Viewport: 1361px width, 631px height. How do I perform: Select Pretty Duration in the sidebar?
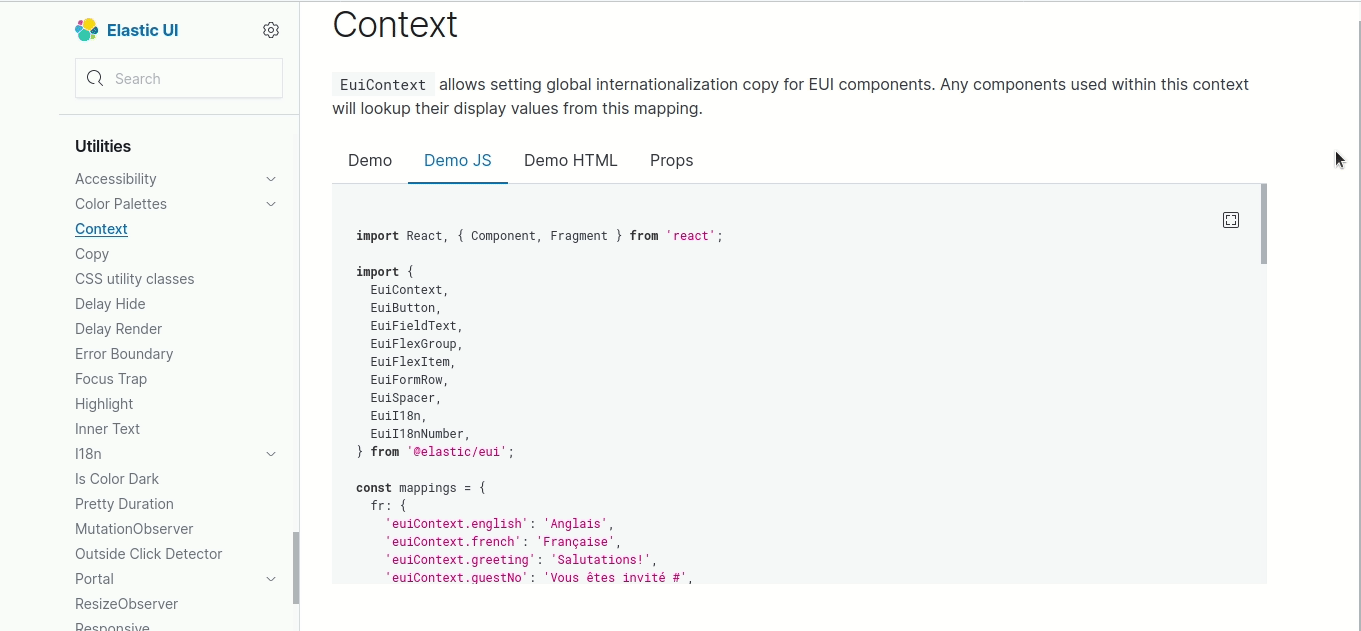(123, 504)
